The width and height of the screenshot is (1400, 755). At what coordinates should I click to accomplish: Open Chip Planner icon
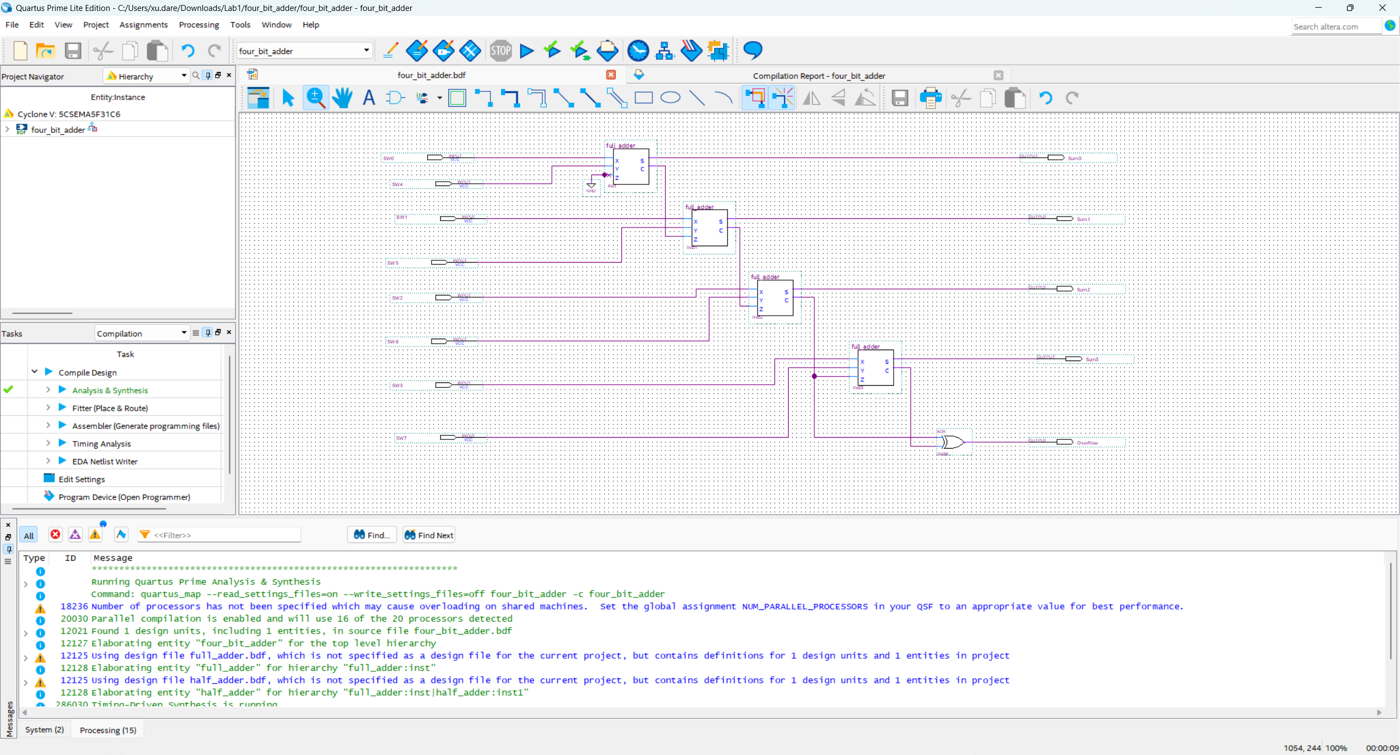[470, 50]
